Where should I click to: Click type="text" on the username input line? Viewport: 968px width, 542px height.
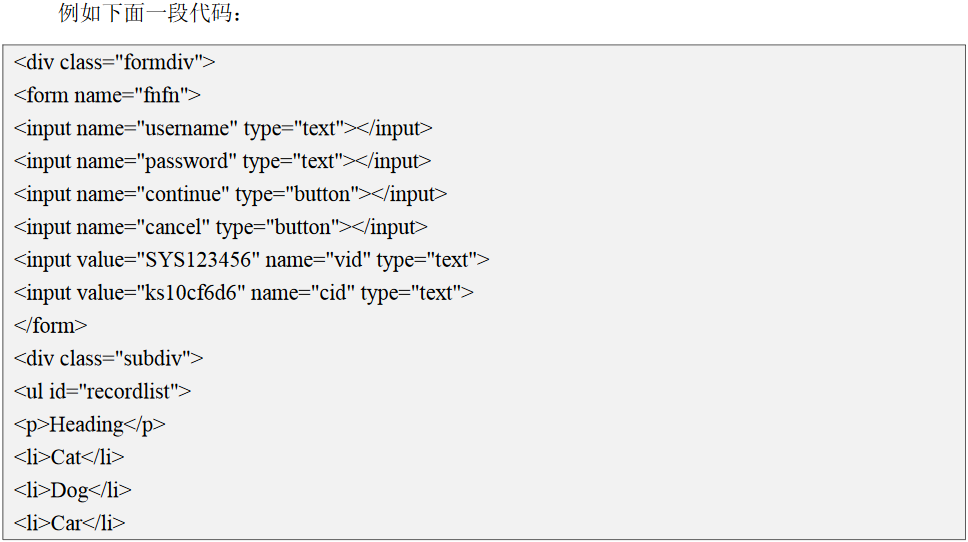tap(293, 129)
